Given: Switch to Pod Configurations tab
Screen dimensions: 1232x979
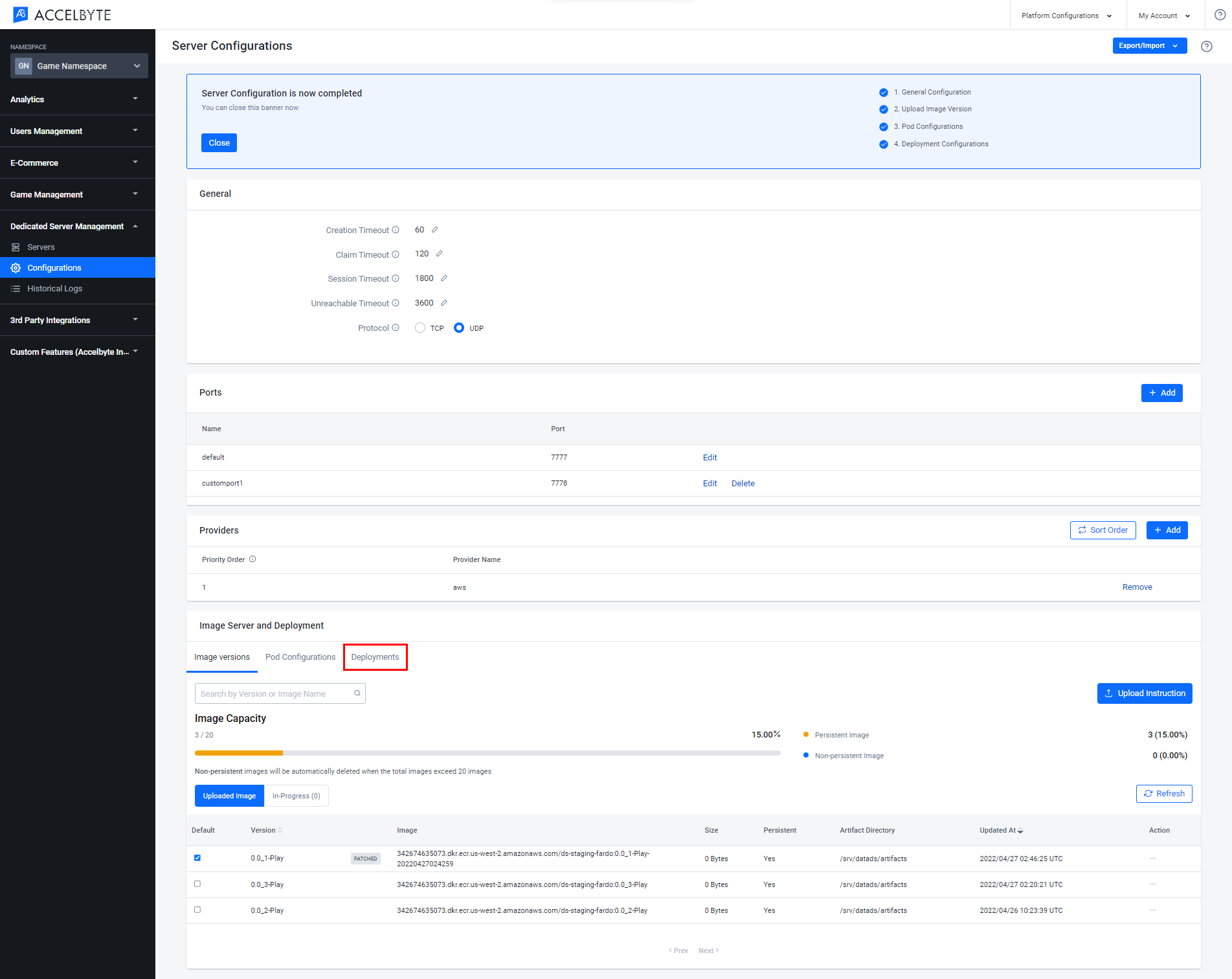Looking at the screenshot, I should pyautogui.click(x=300, y=657).
